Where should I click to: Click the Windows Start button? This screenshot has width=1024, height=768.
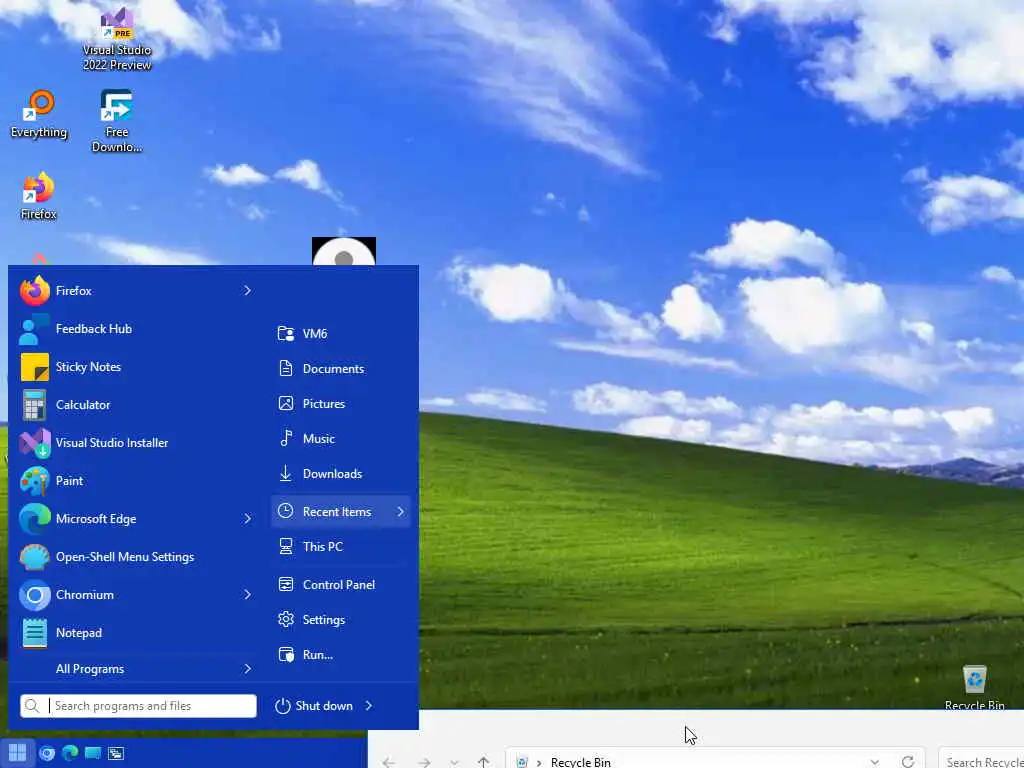pos(17,753)
